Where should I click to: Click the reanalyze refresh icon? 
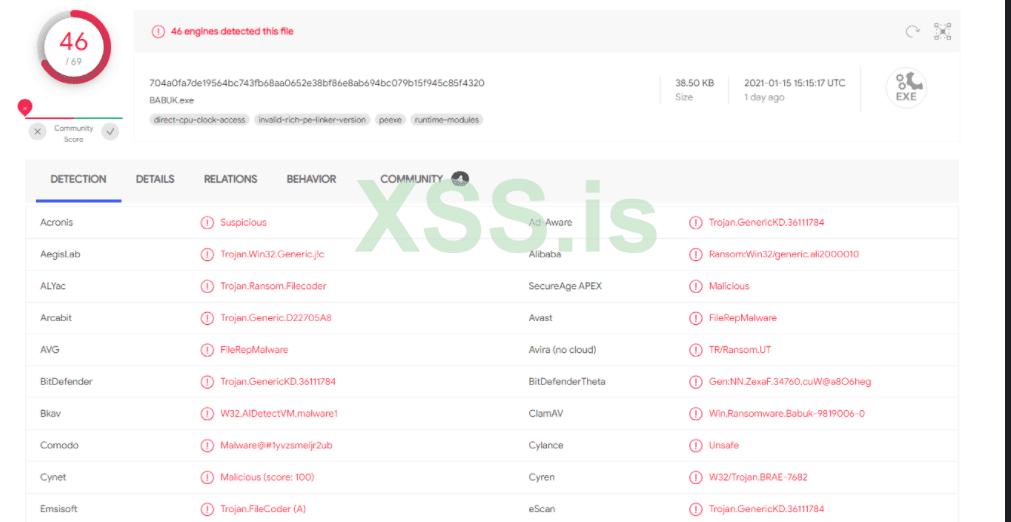point(912,31)
